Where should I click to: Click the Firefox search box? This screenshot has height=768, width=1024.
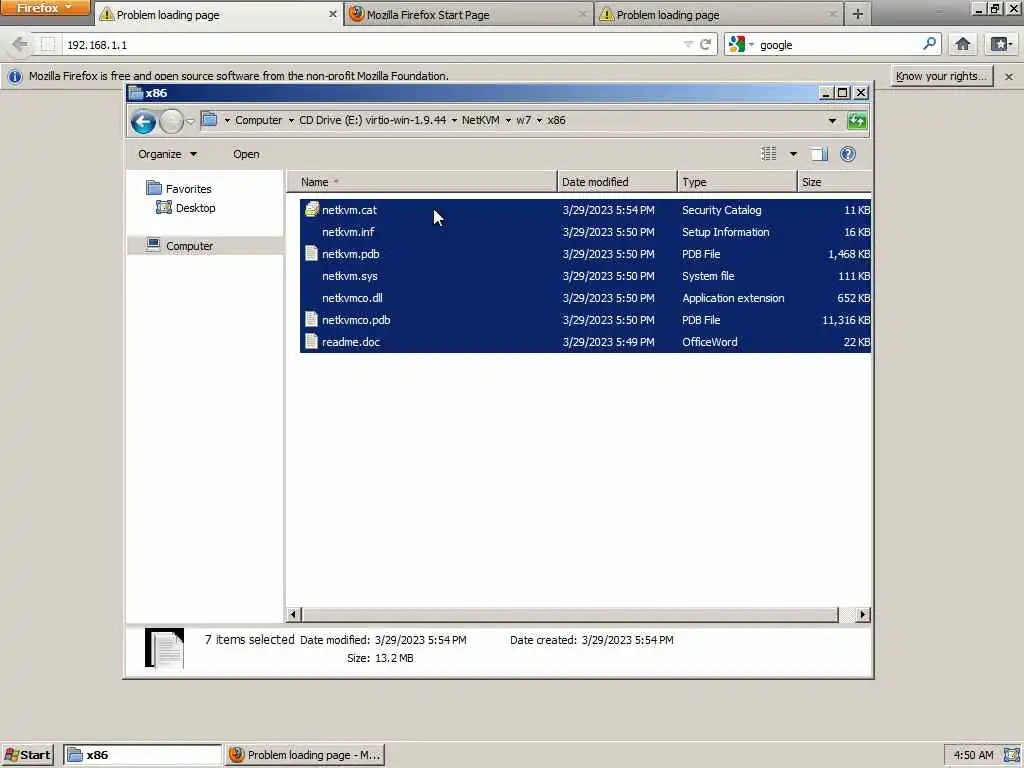[839, 44]
